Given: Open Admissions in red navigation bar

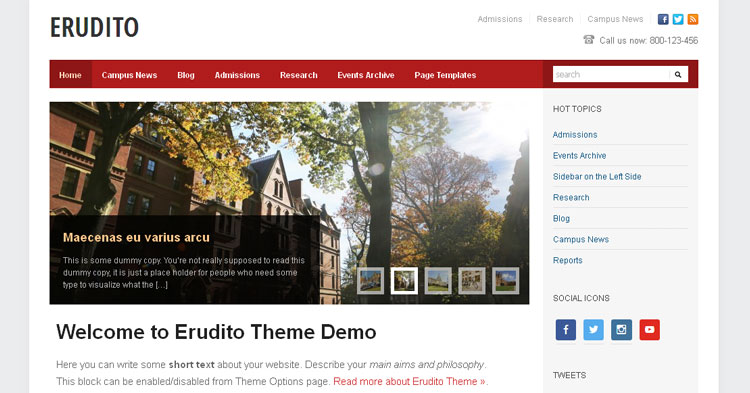Looking at the screenshot, I should [x=237, y=75].
